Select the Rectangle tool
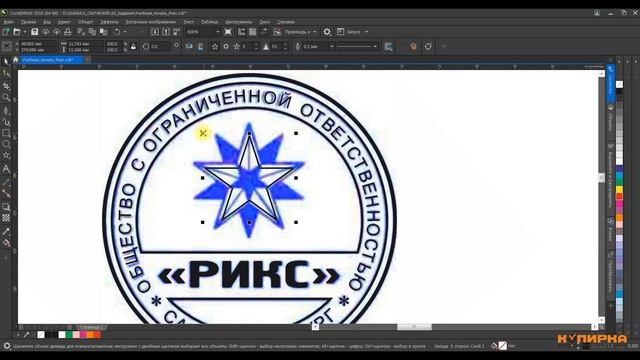Image resolution: width=640 pixels, height=360 pixels. click(6, 133)
